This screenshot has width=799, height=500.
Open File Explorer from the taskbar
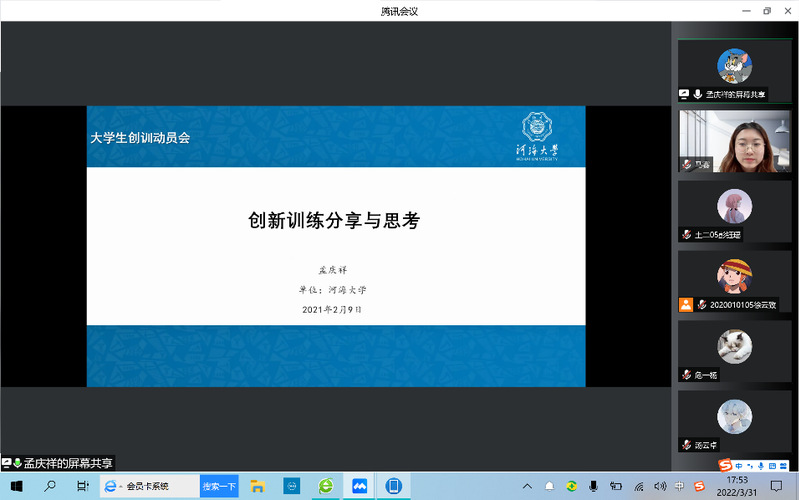pos(257,486)
